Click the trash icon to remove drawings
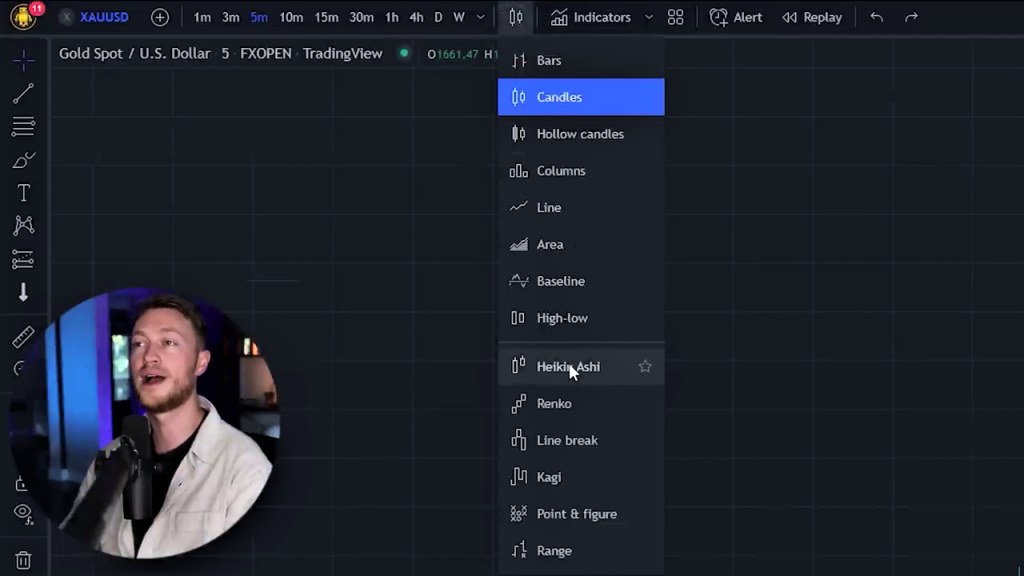Screen dimensions: 1024x576 tap(23, 560)
